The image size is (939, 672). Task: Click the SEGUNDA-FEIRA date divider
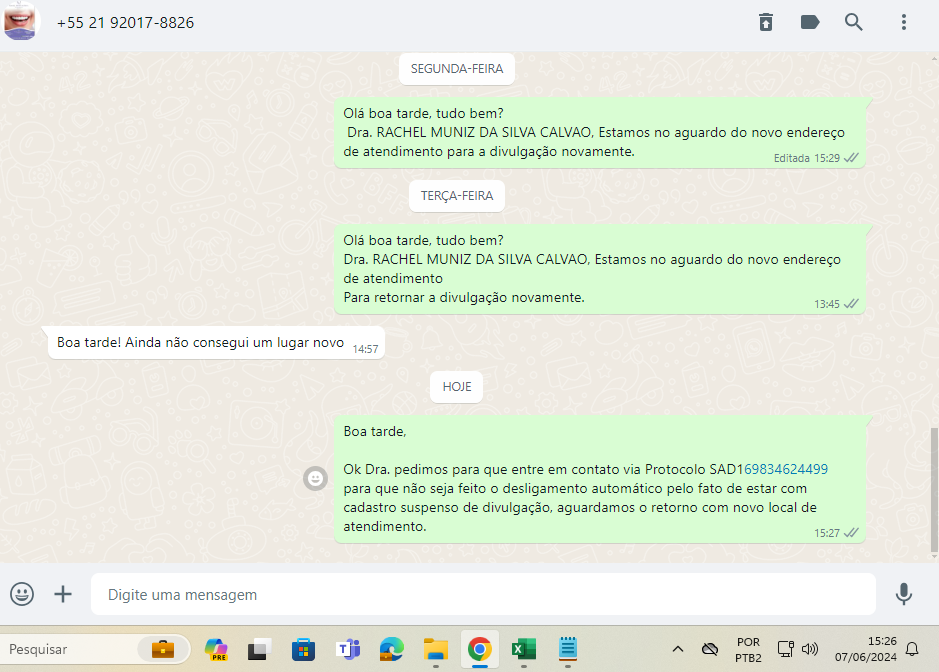pos(457,69)
